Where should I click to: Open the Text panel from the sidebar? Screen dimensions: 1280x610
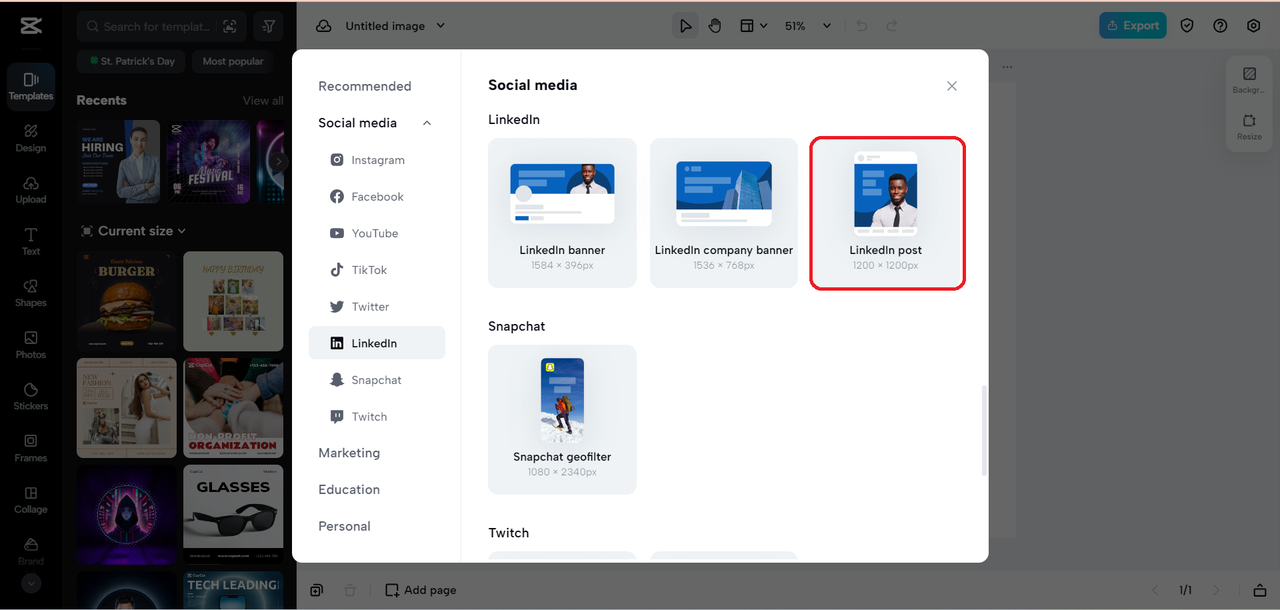coord(30,241)
